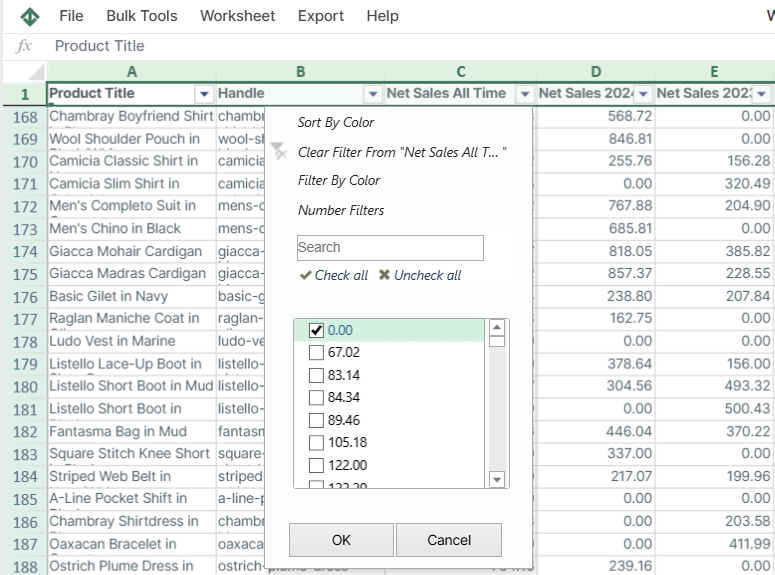The image size is (775, 575).
Task: Click cell Listello Short Boot in Mud
Action: click(131, 386)
